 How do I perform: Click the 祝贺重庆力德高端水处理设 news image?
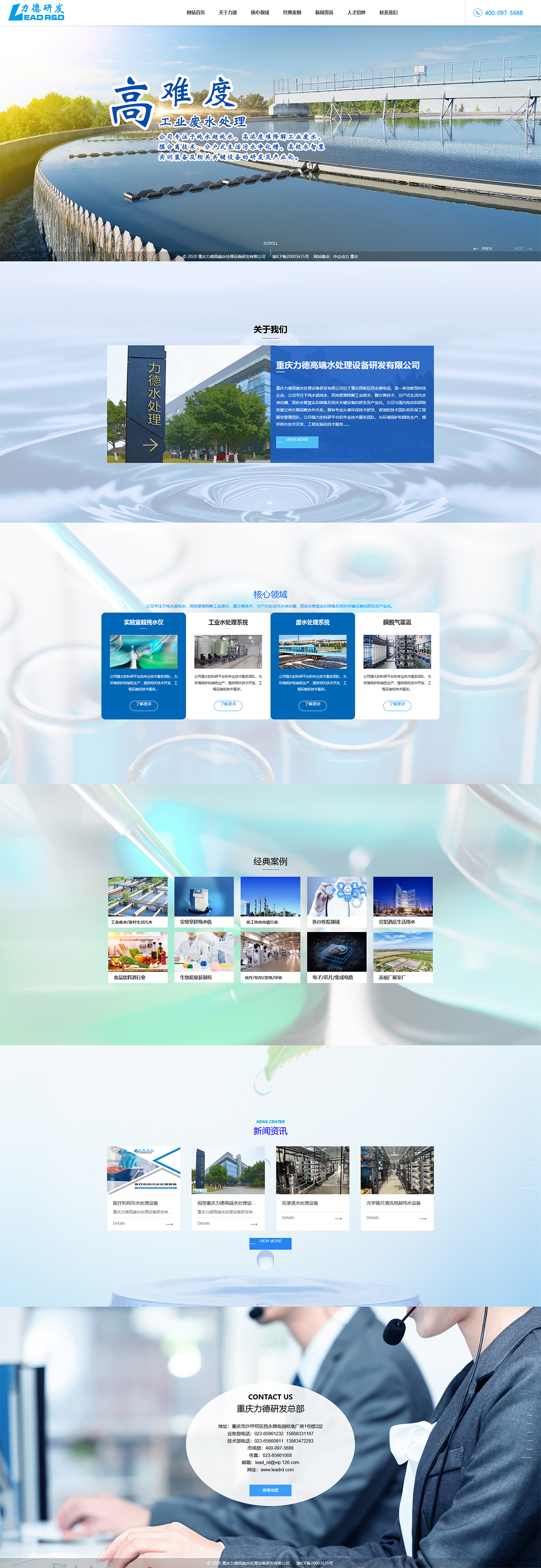[x=228, y=1171]
